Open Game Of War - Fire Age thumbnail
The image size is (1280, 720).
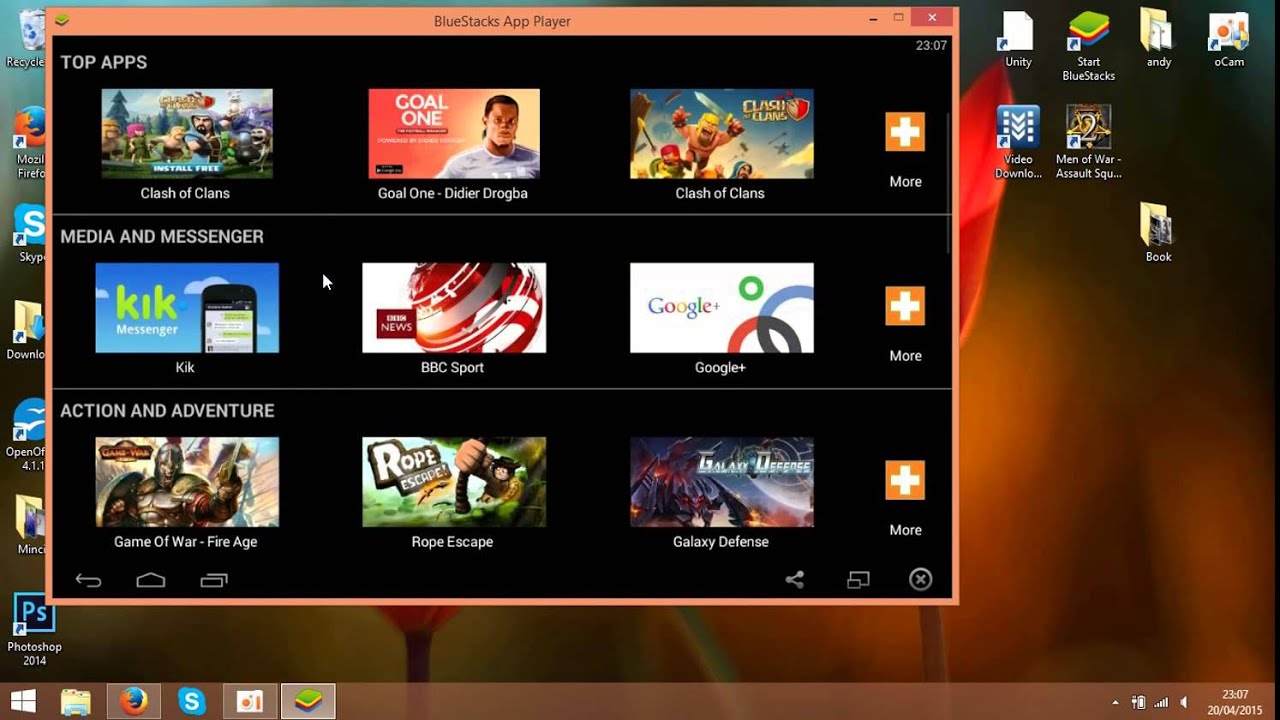pyautogui.click(x=187, y=482)
